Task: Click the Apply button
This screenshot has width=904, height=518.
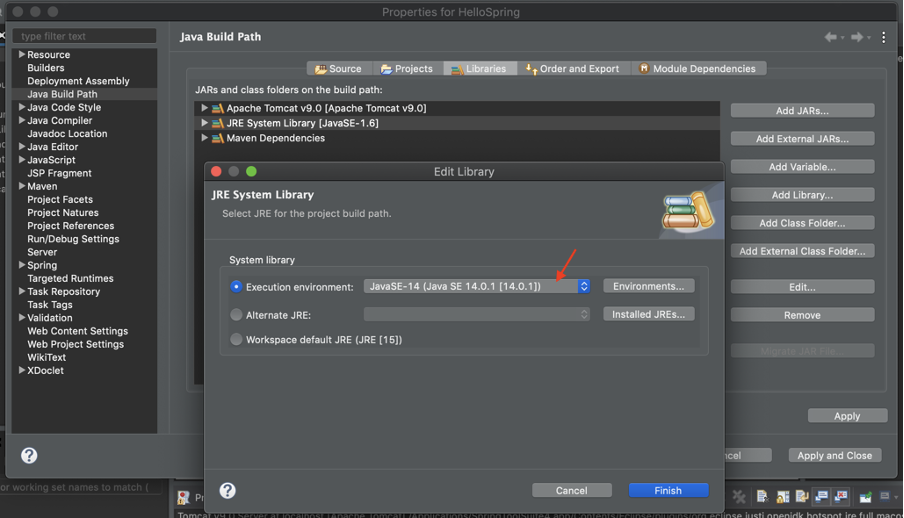Action: point(847,416)
